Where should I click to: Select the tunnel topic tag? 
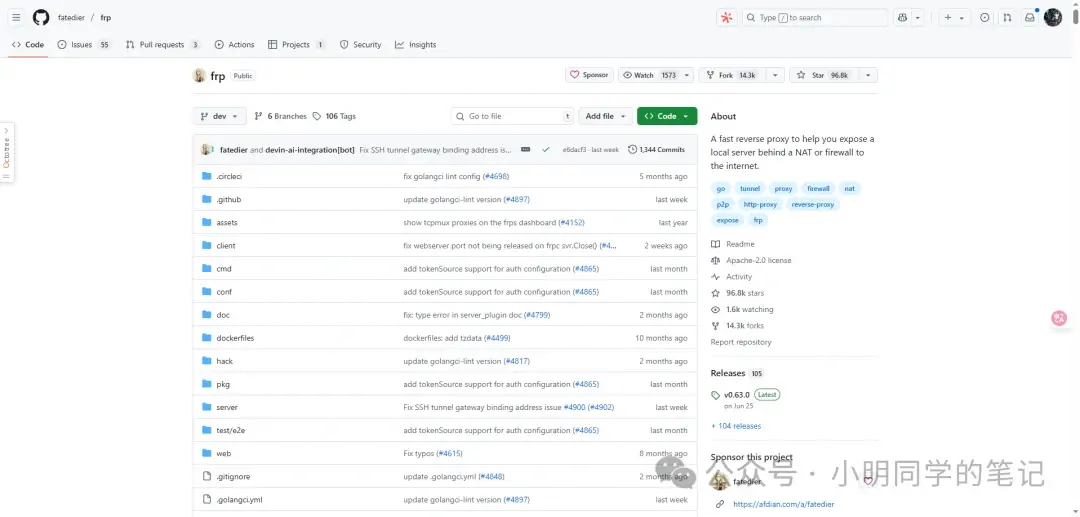point(749,189)
